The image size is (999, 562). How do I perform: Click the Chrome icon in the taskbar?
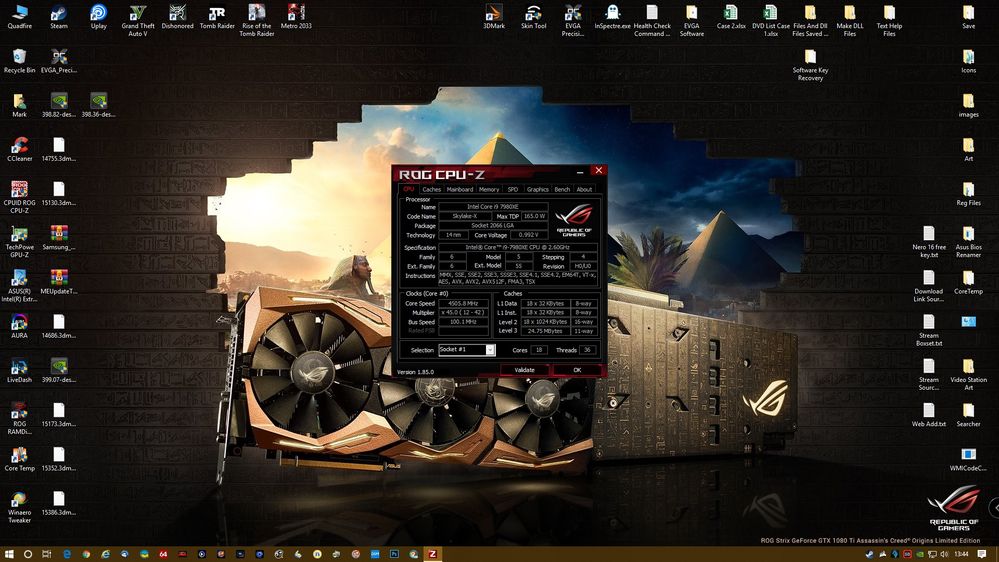pyautogui.click(x=86, y=554)
